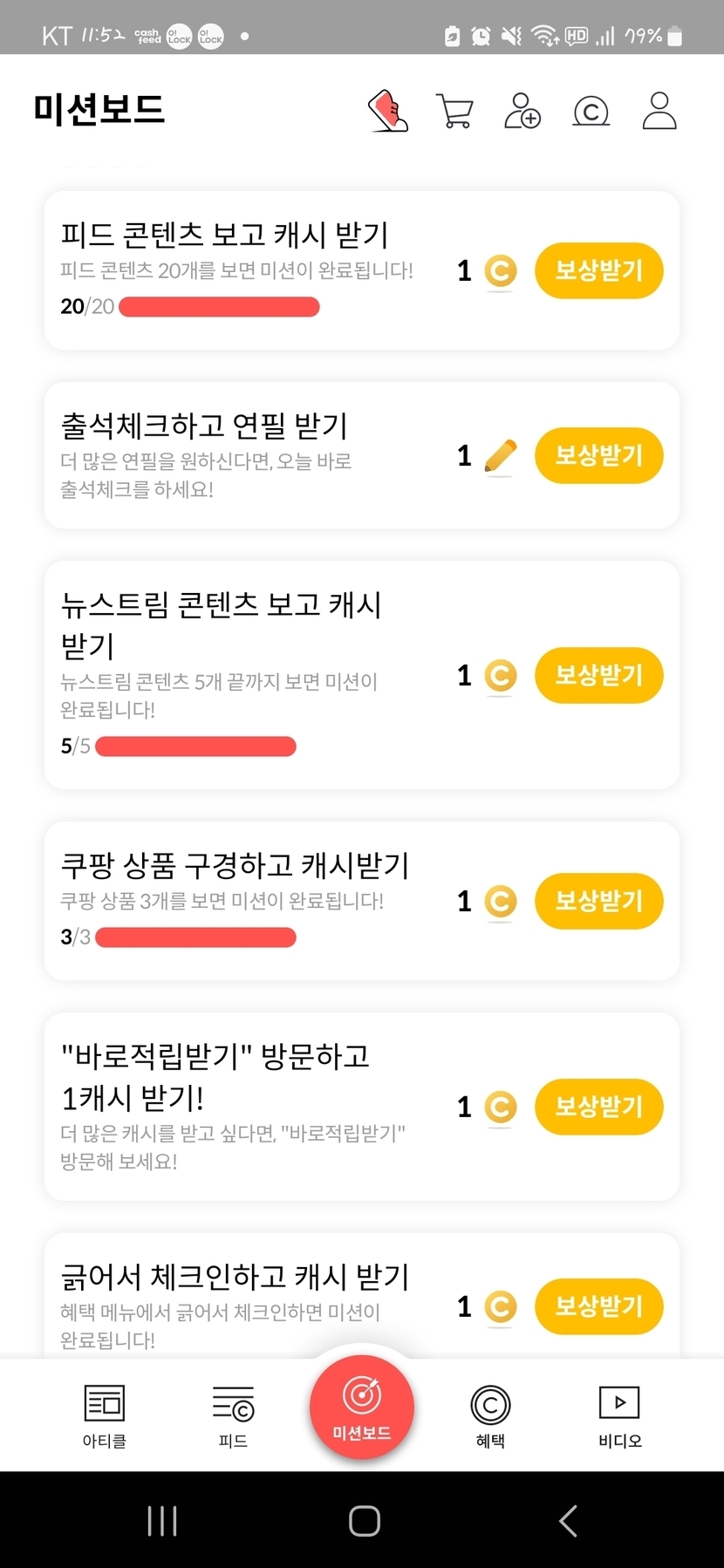The image size is (724, 1568).
Task: Tap the pencil icon in 출석체크 card
Action: [x=500, y=456]
